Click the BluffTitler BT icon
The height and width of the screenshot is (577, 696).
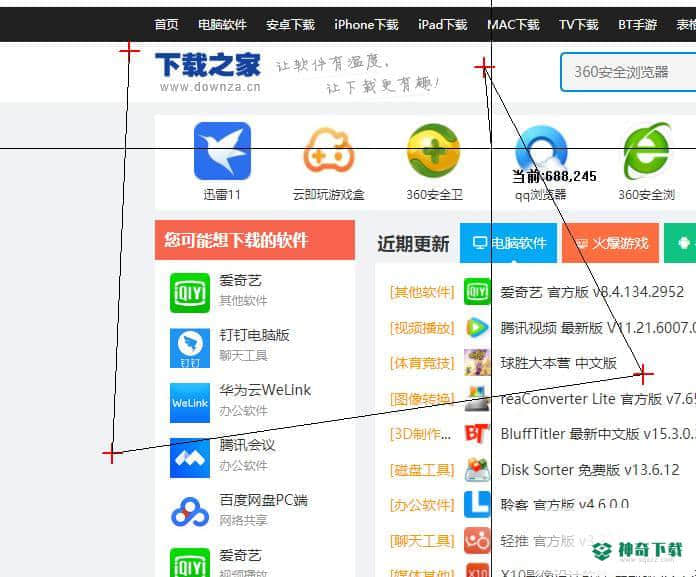[x=477, y=434]
